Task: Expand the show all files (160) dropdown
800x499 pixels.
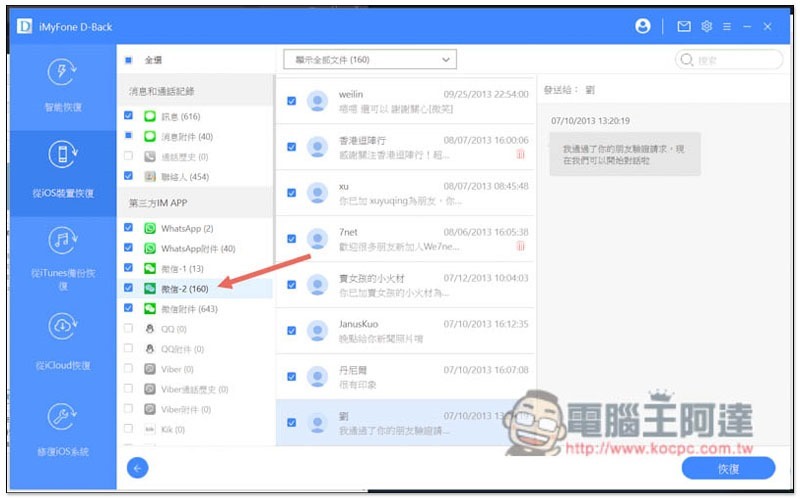Action: pyautogui.click(x=369, y=60)
